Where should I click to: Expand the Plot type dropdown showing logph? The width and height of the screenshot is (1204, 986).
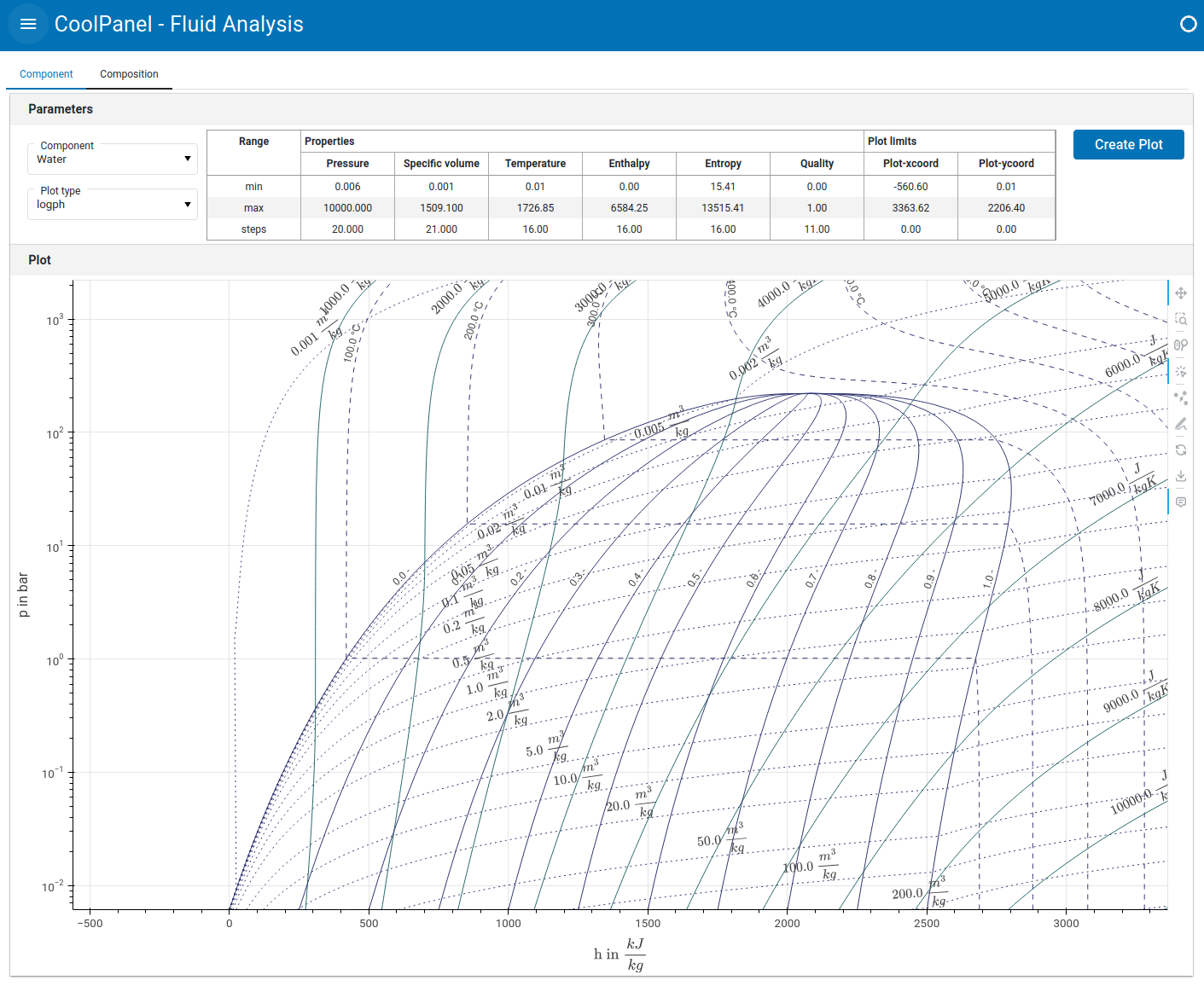[113, 205]
